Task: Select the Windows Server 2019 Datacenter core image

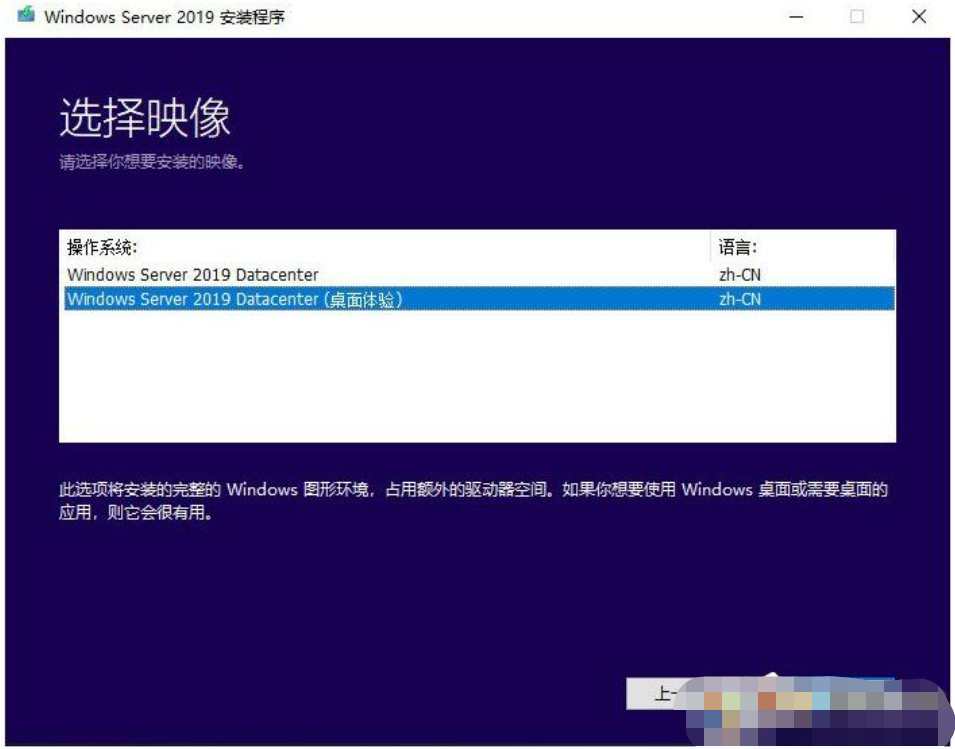Action: tap(192, 274)
